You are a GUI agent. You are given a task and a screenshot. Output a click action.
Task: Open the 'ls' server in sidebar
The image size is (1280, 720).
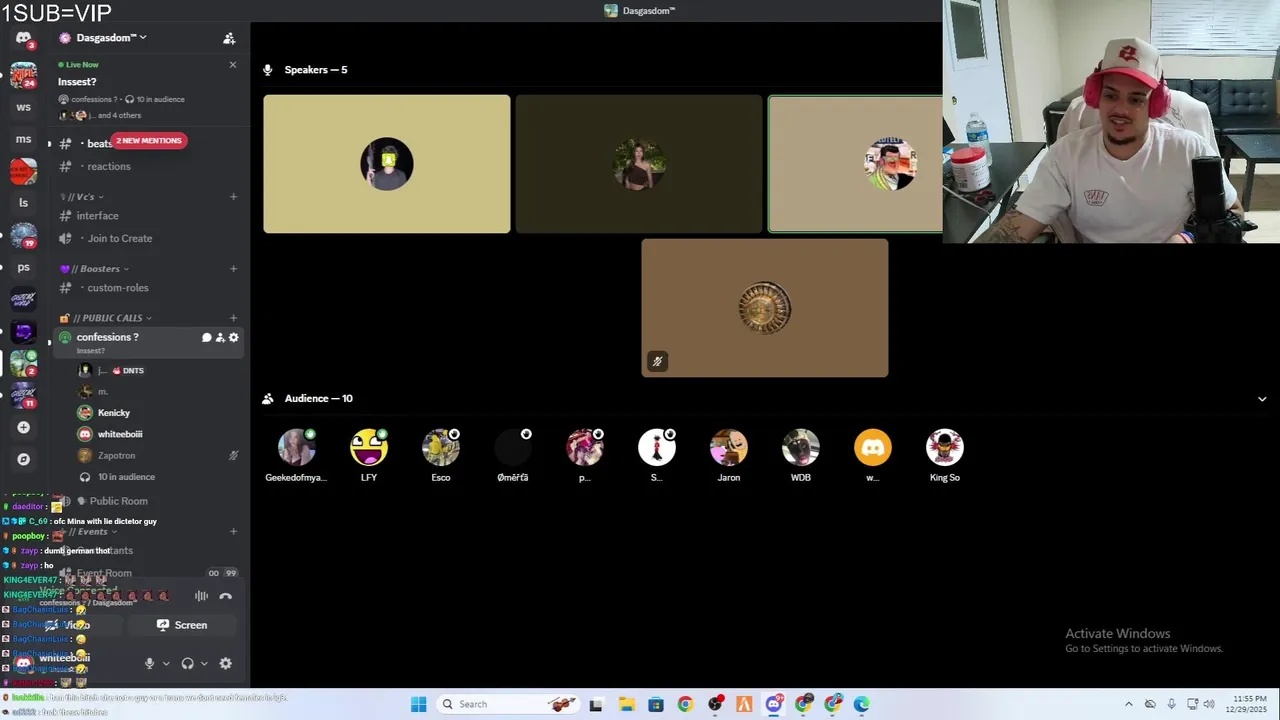coord(23,203)
